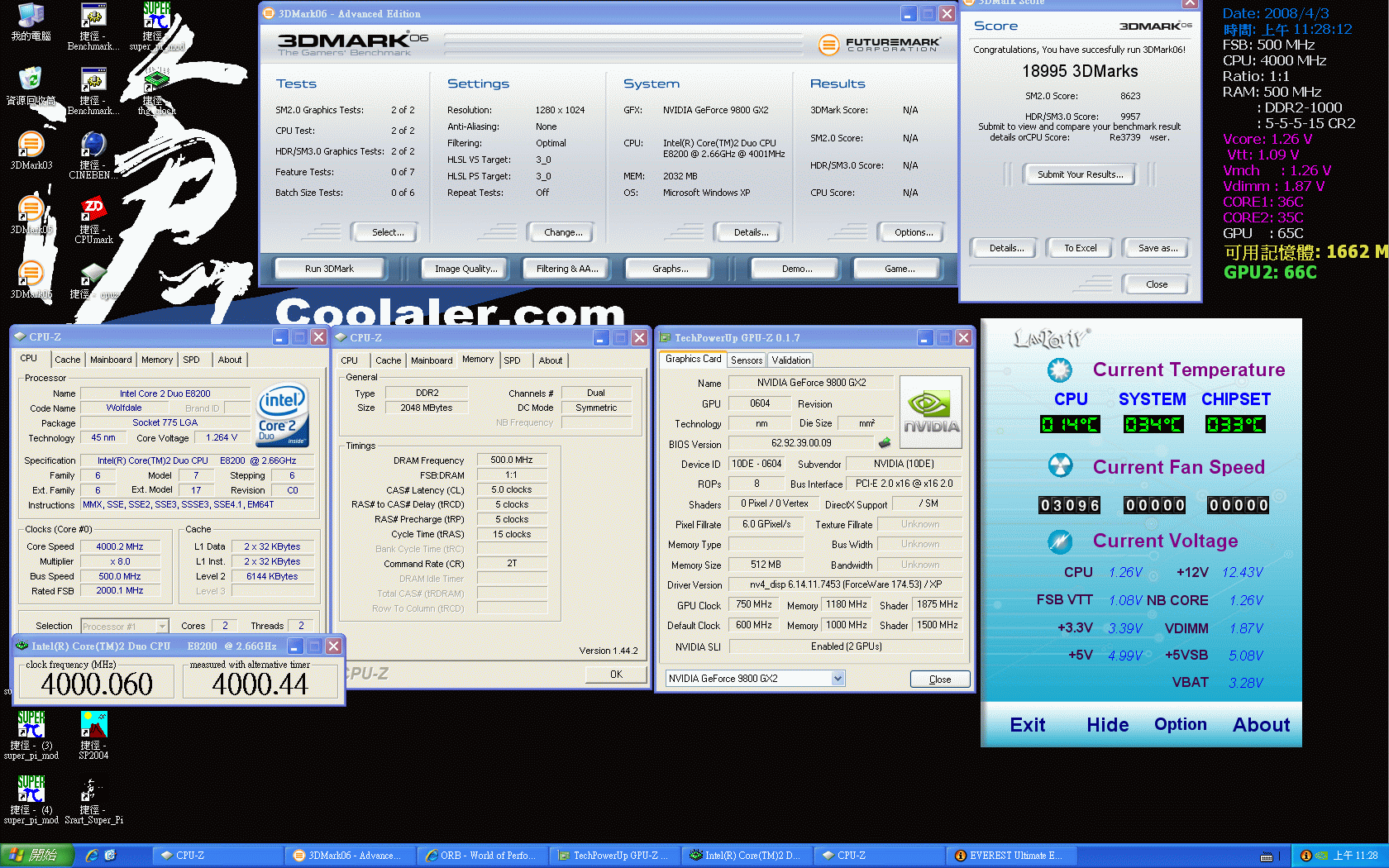Click Hide in the LANParty monitor
Image resolution: width=1389 pixels, height=868 pixels.
tap(1107, 725)
